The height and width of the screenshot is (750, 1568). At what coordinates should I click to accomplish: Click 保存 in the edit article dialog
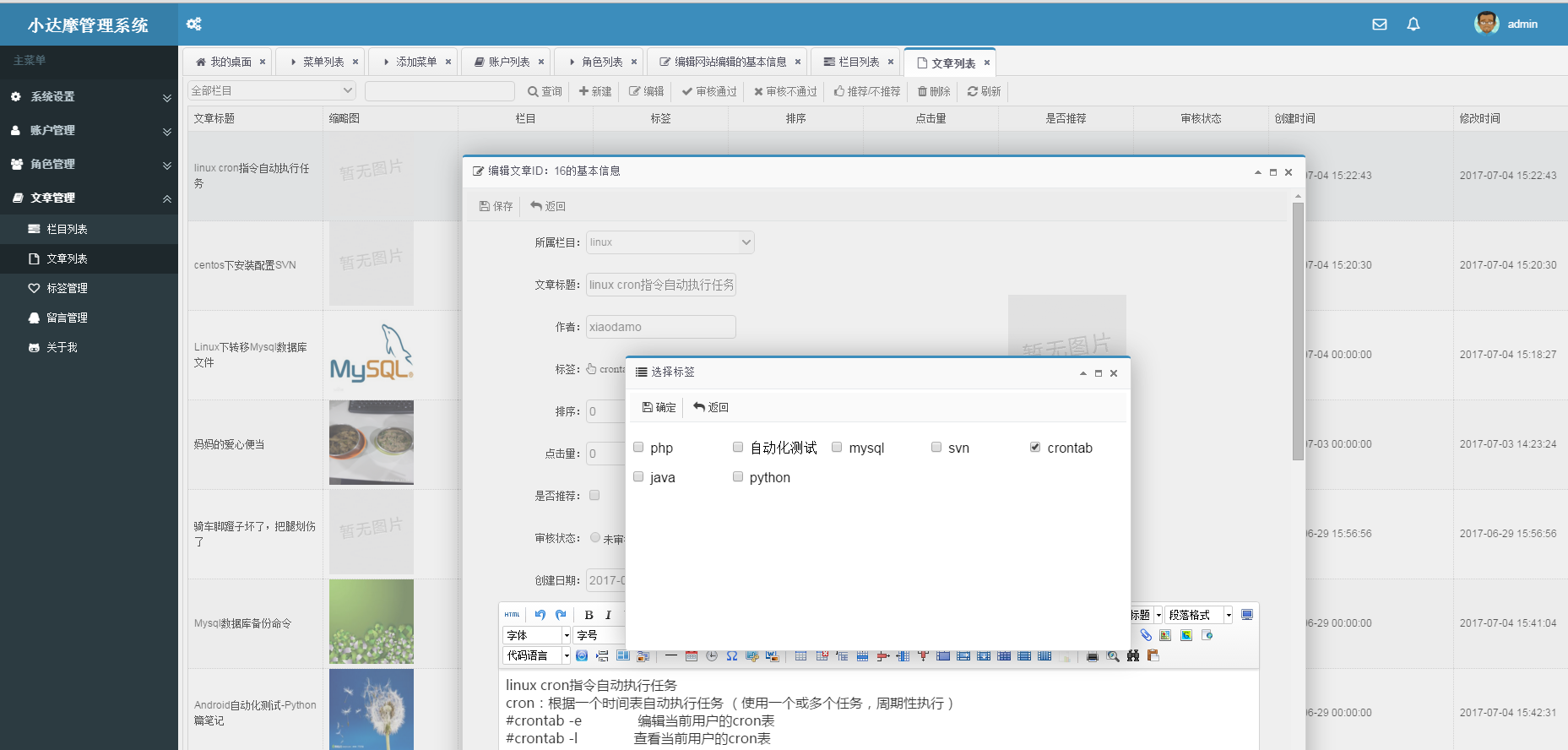(496, 206)
